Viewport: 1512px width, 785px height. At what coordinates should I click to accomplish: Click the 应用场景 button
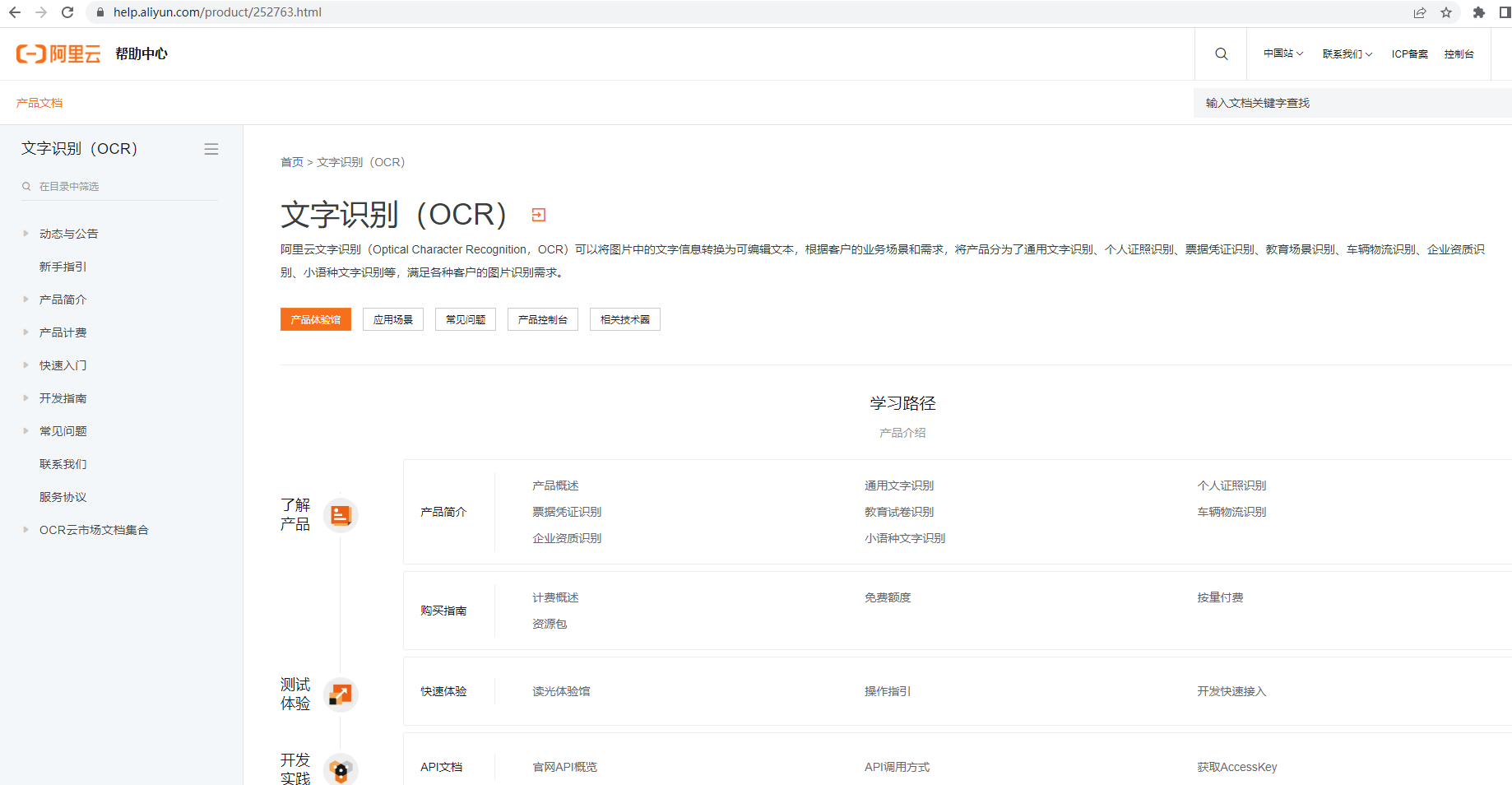tap(393, 319)
